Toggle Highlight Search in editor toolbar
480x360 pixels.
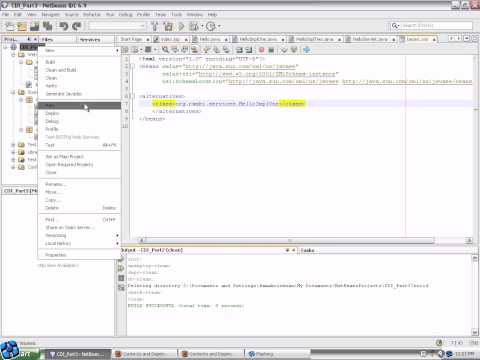click(195, 50)
